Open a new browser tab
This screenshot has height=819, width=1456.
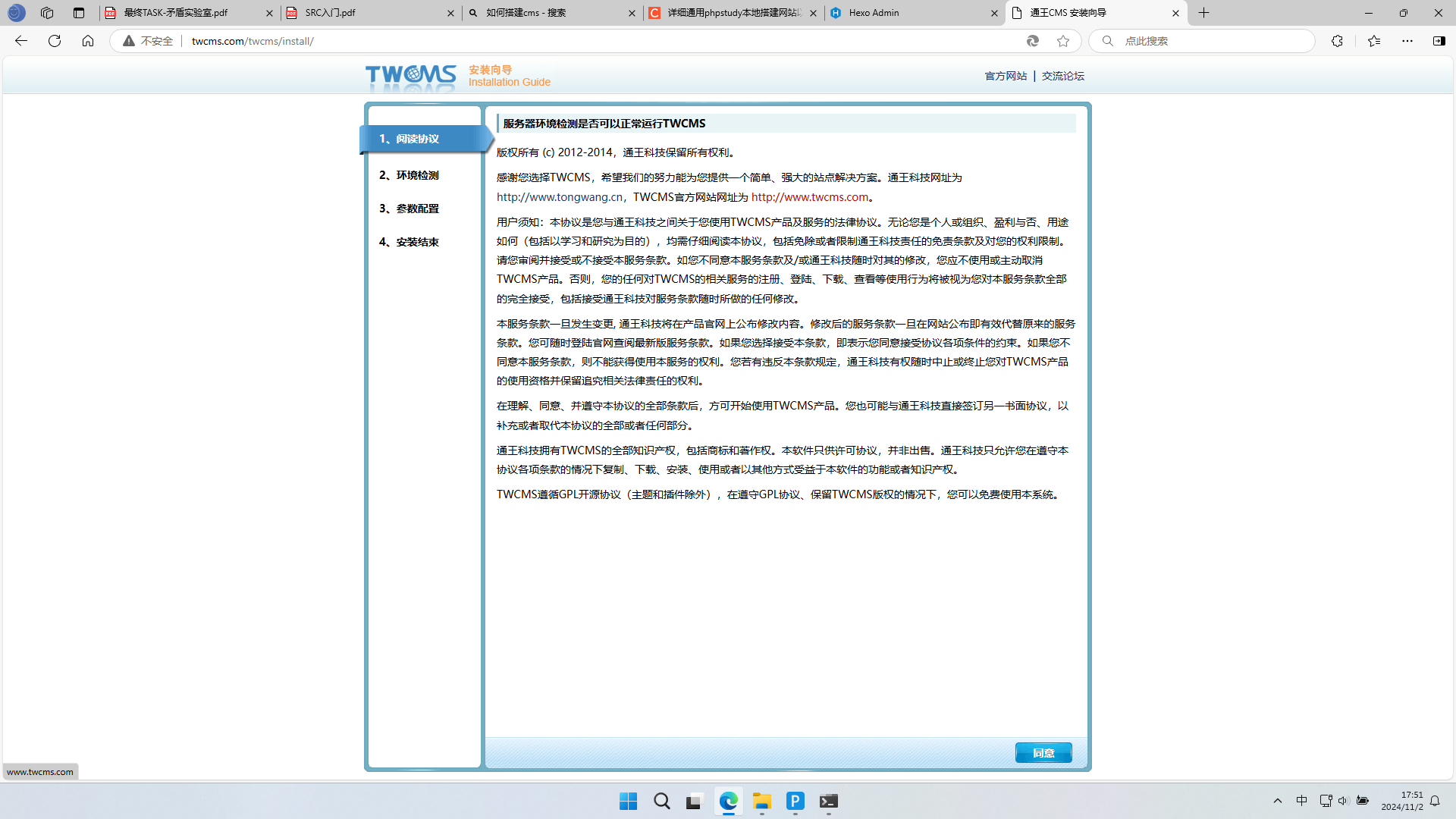click(x=1203, y=13)
